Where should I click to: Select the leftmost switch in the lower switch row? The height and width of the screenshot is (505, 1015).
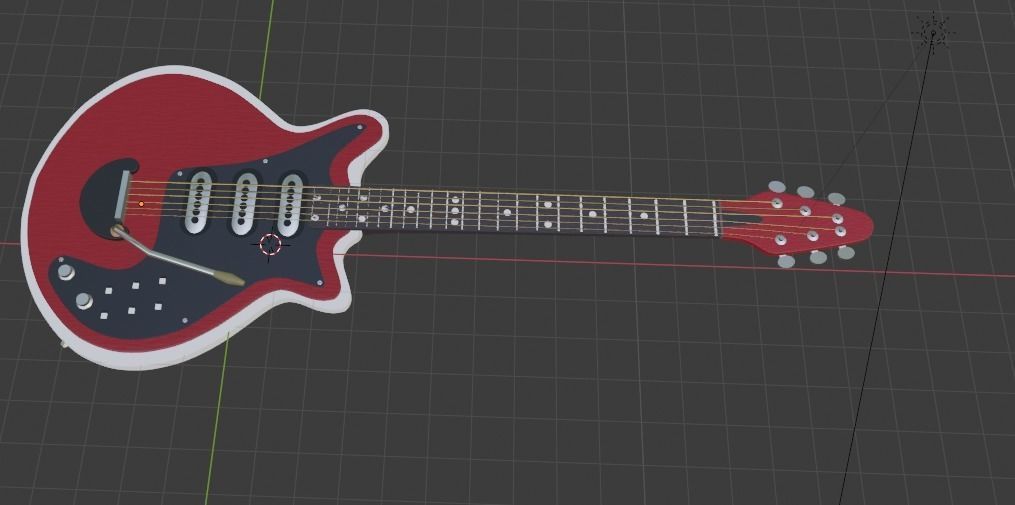(104, 316)
